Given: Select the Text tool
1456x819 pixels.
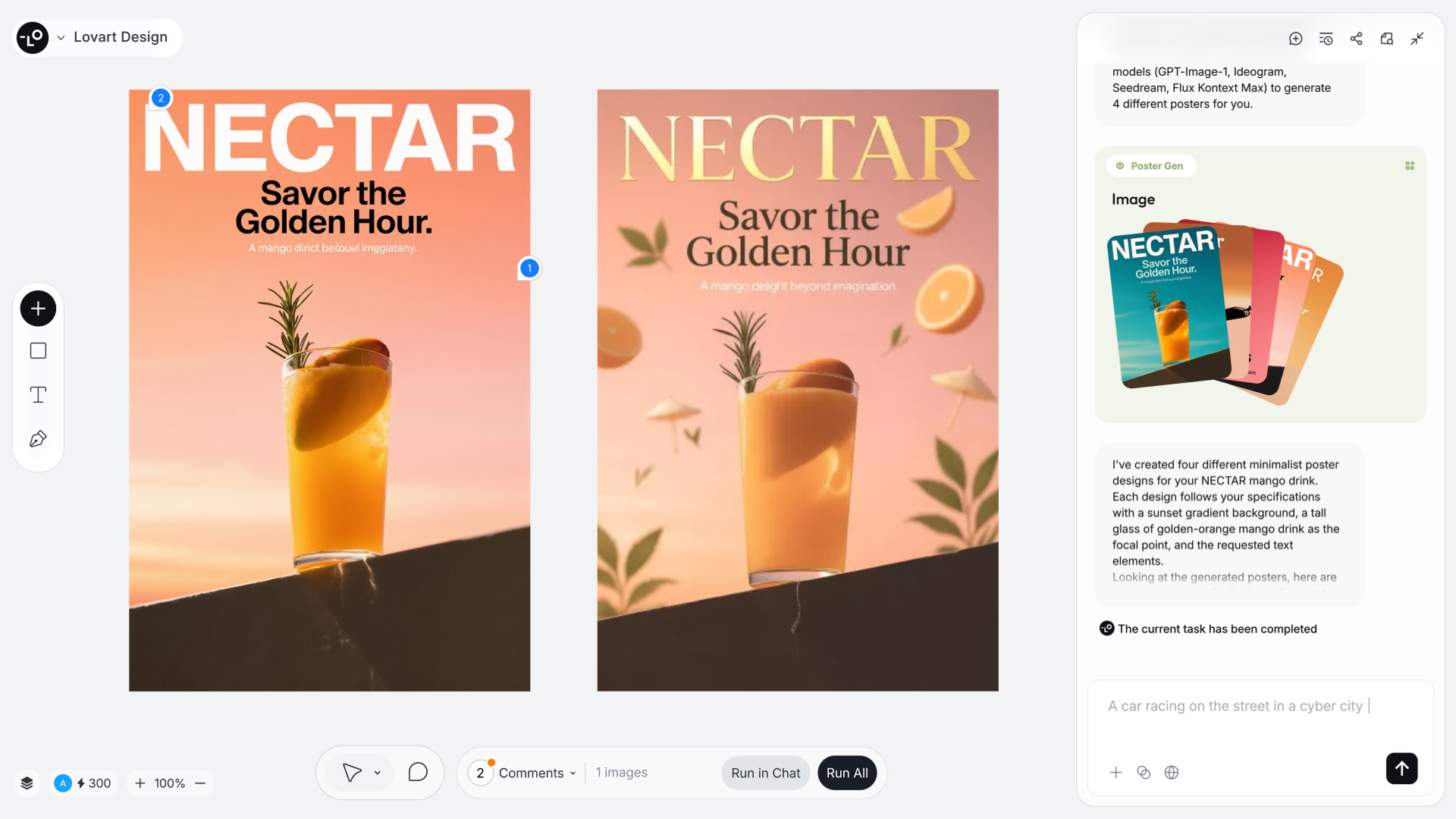Looking at the screenshot, I should coord(38,394).
